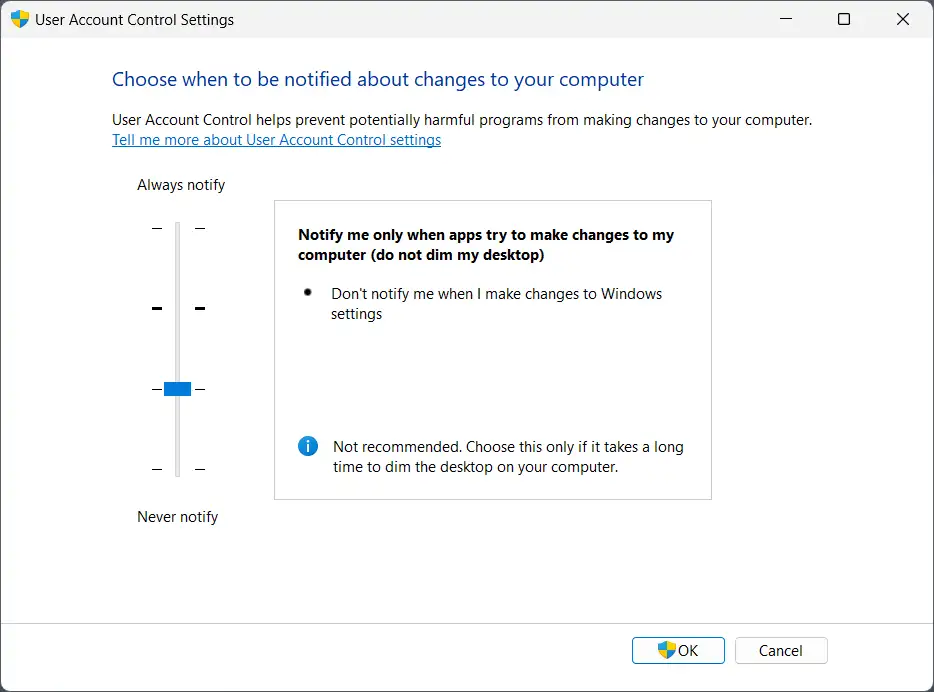Image resolution: width=934 pixels, height=692 pixels.
Task: Click the bottom tick right of slider track
Action: [200, 469]
